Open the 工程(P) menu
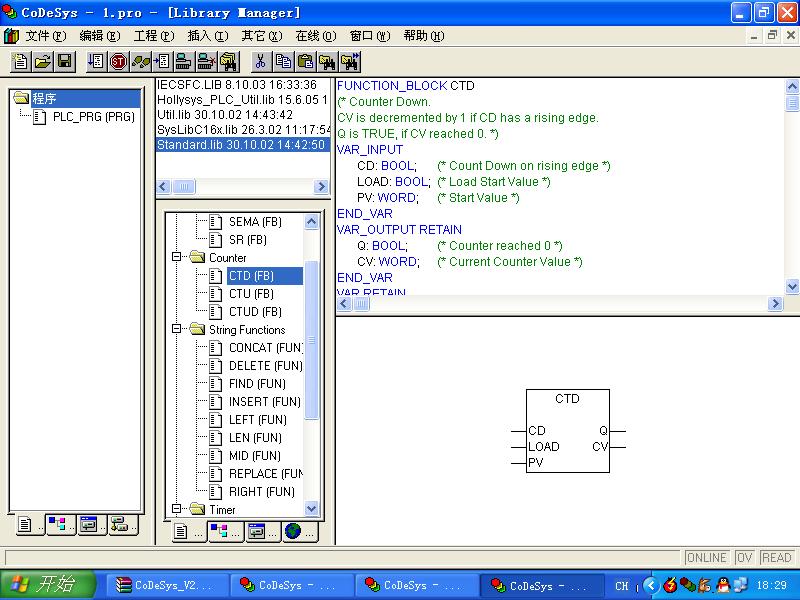The width and height of the screenshot is (800, 600). coord(154,36)
